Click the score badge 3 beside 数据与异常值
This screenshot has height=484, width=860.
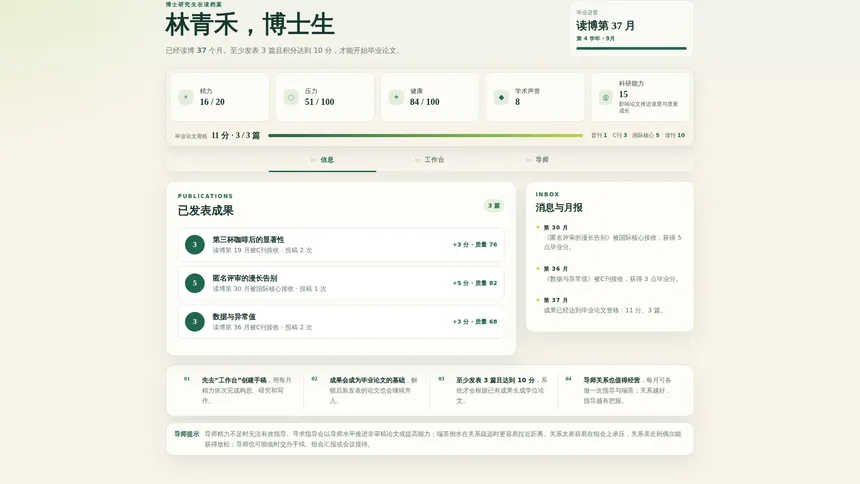coord(195,322)
